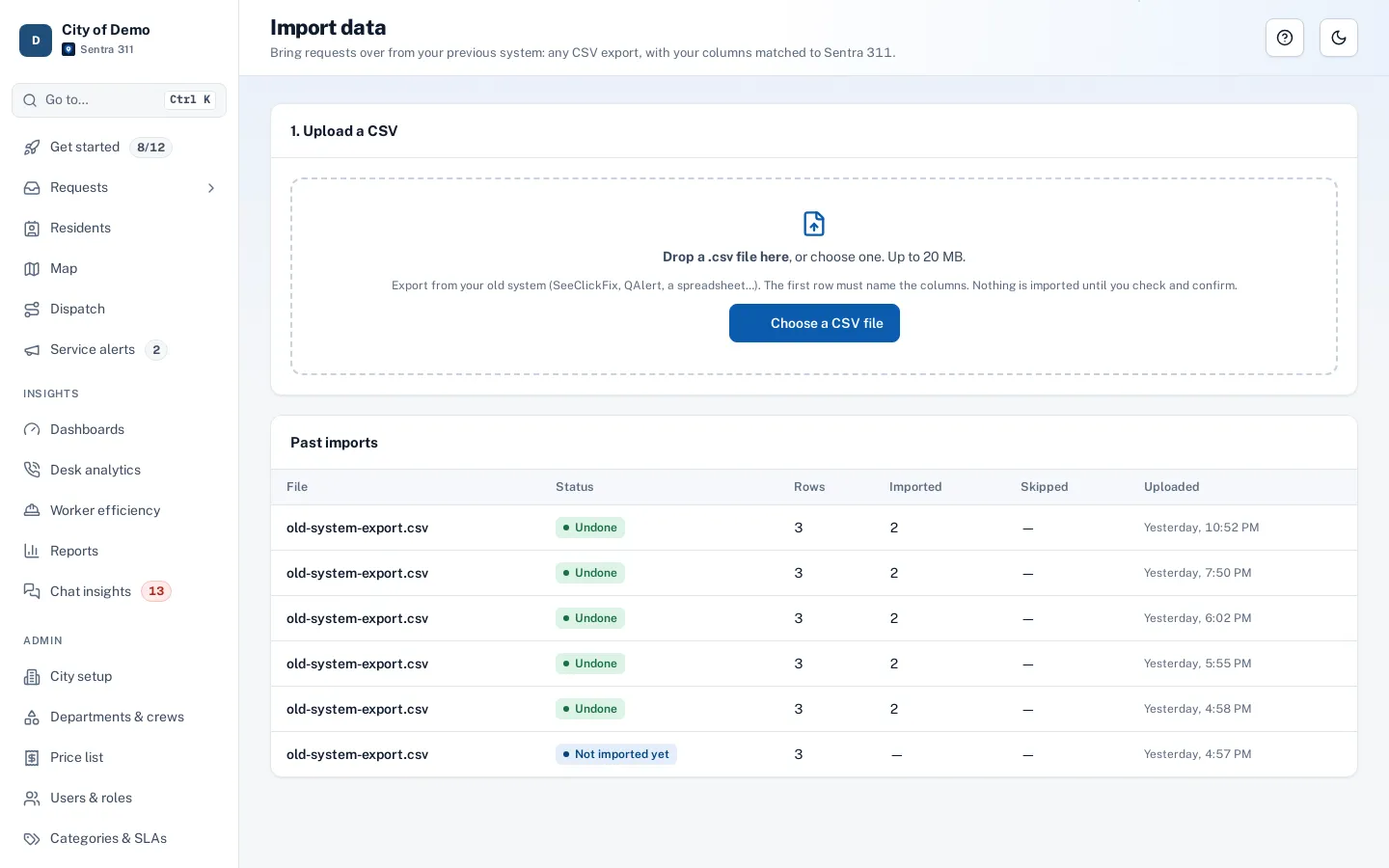Click the tags icon beside Categories & SLAs
The height and width of the screenshot is (868, 1389).
pyautogui.click(x=32, y=839)
